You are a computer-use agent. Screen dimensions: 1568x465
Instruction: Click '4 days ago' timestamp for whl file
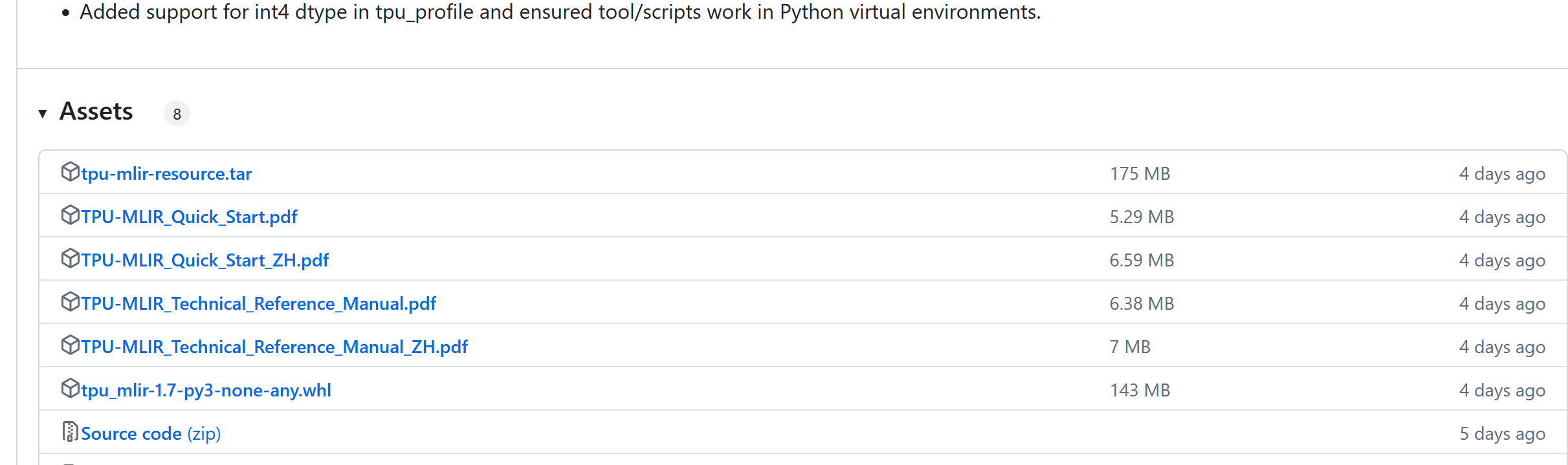click(x=1502, y=391)
